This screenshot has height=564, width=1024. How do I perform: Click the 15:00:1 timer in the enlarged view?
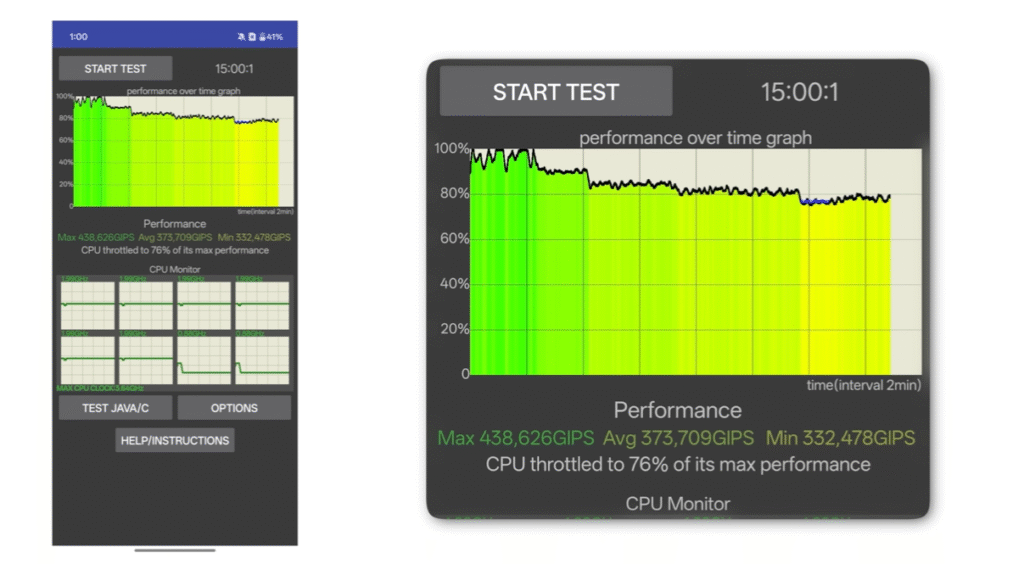[x=799, y=93]
